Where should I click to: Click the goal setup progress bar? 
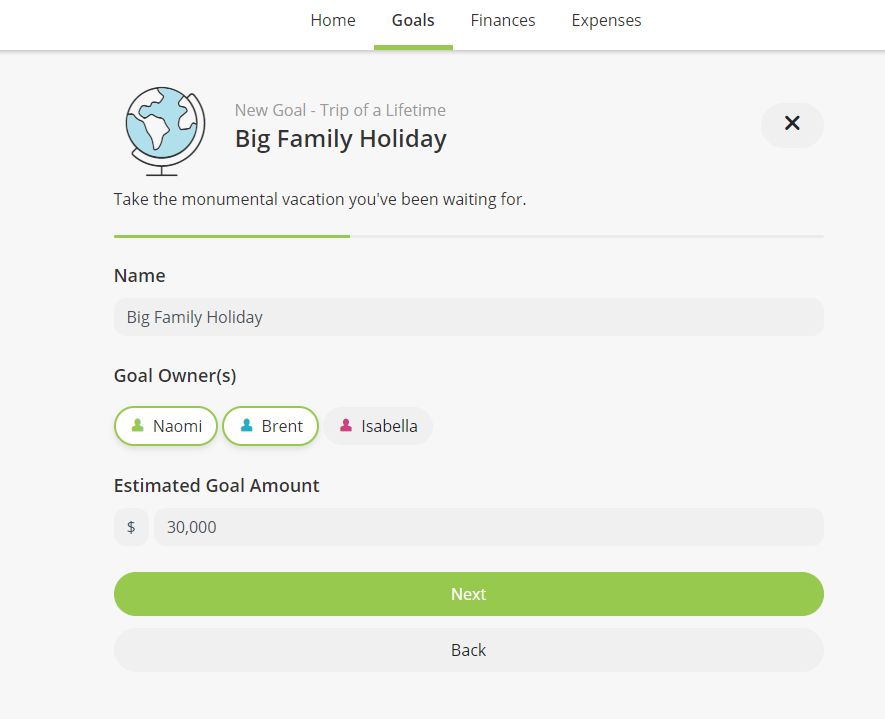pyautogui.click(x=468, y=236)
